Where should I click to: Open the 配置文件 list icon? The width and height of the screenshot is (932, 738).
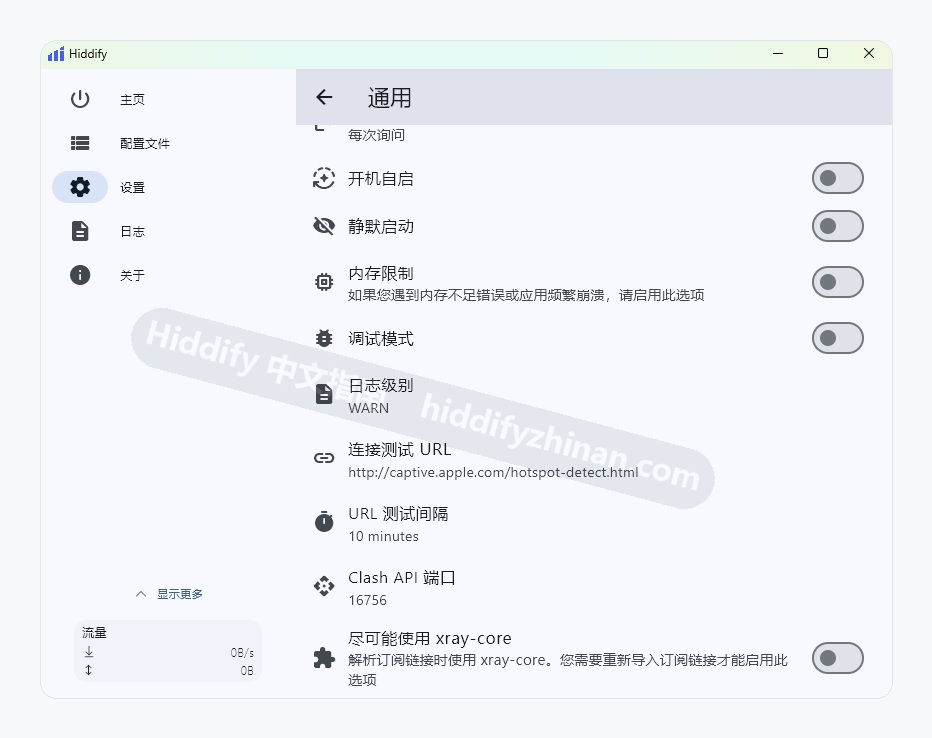80,143
